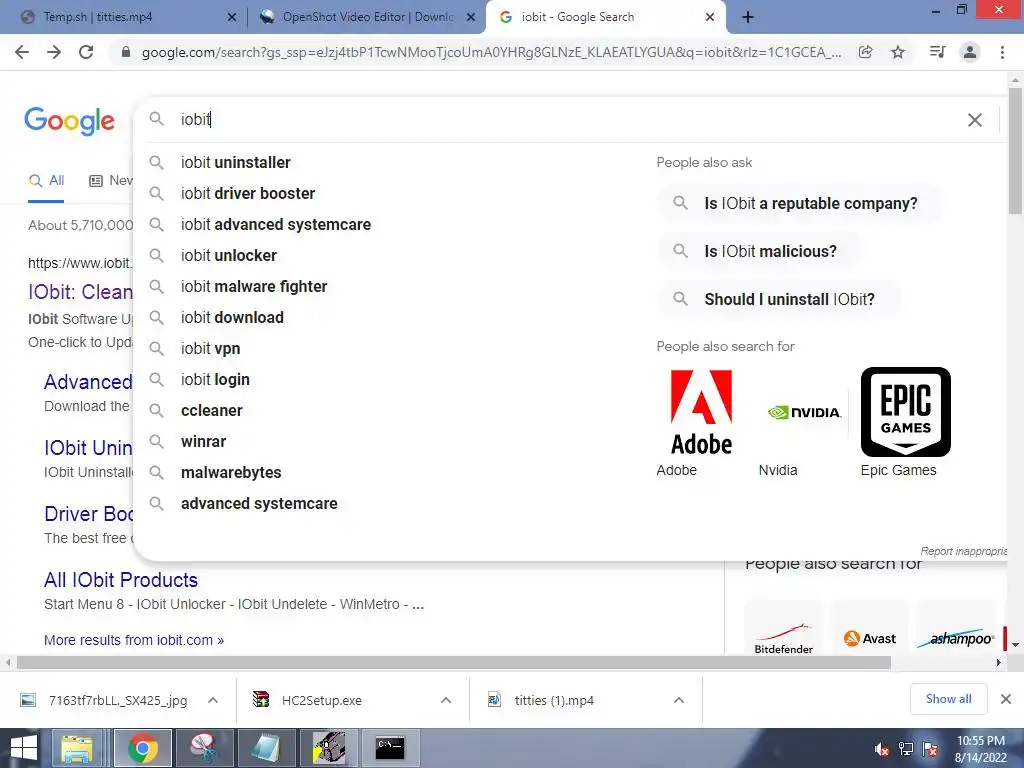Open the Nvidia logo suggestion

804,413
